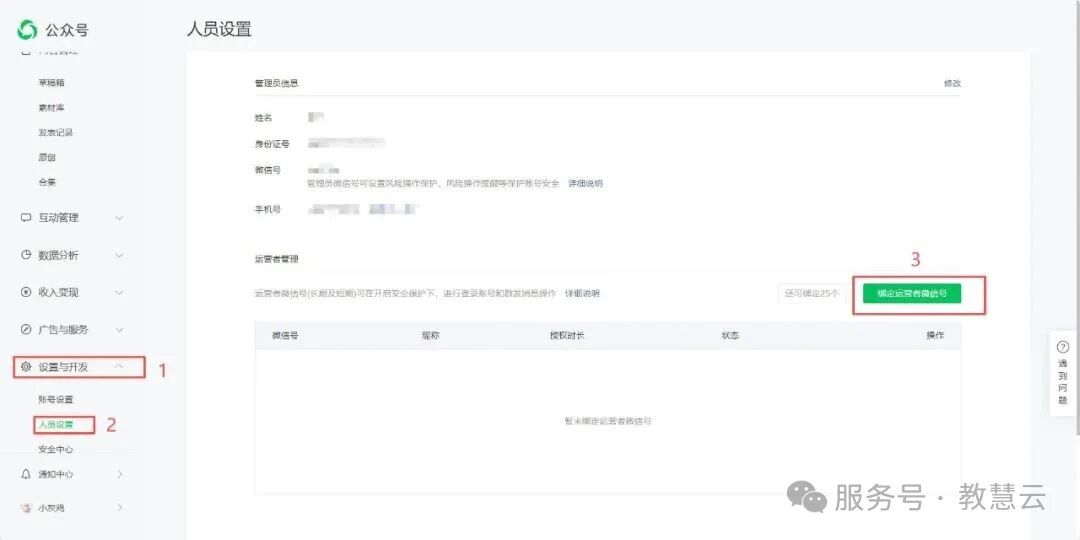Click the 数据分析 pie chart icon

tap(26, 255)
